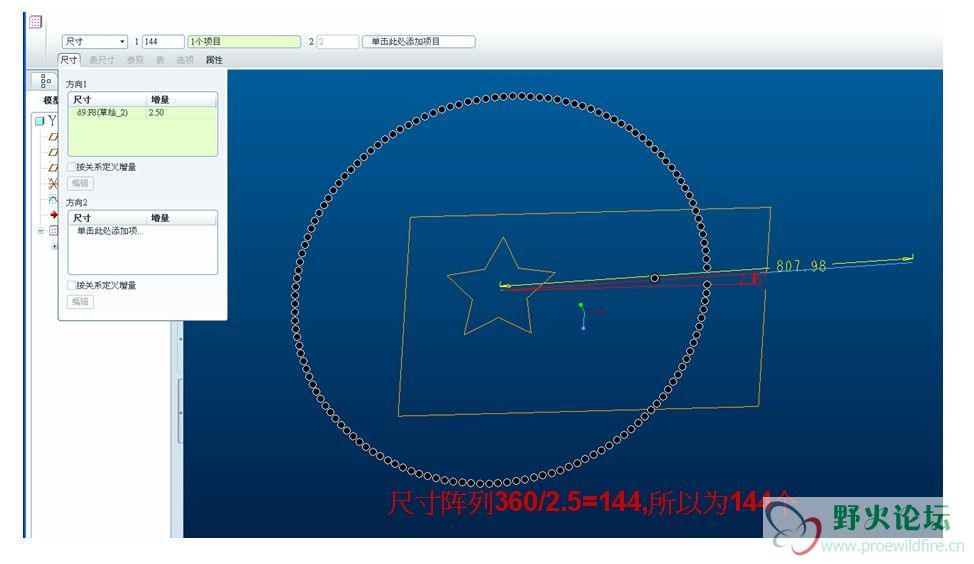Open the 表尺寸 tab
This screenshot has width=974, height=564.
pos(102,60)
